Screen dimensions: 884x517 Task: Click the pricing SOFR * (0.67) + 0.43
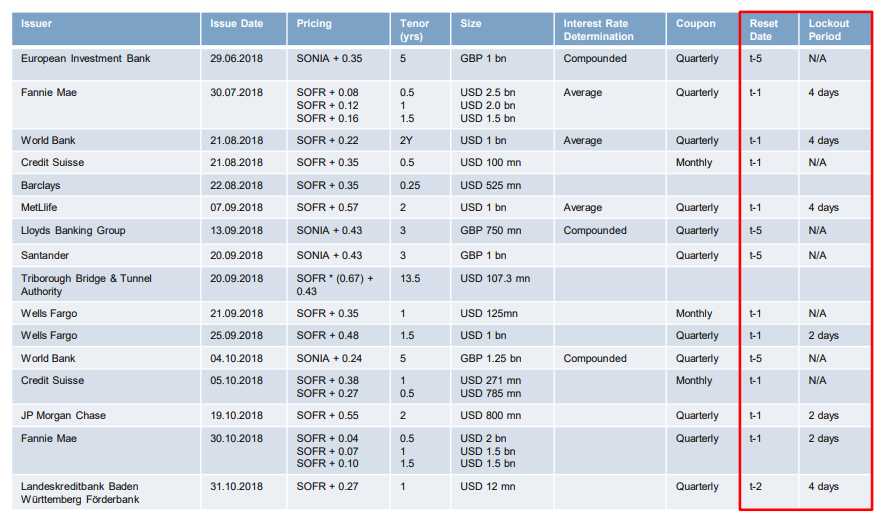335,285
